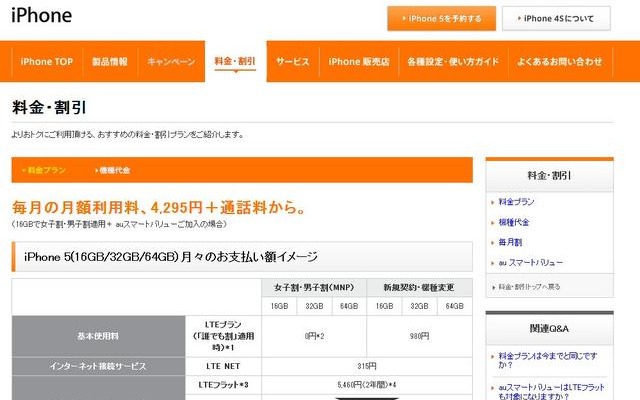The height and width of the screenshot is (400, 640).
Task: Click the 315円 price cell
Action: coord(367,367)
